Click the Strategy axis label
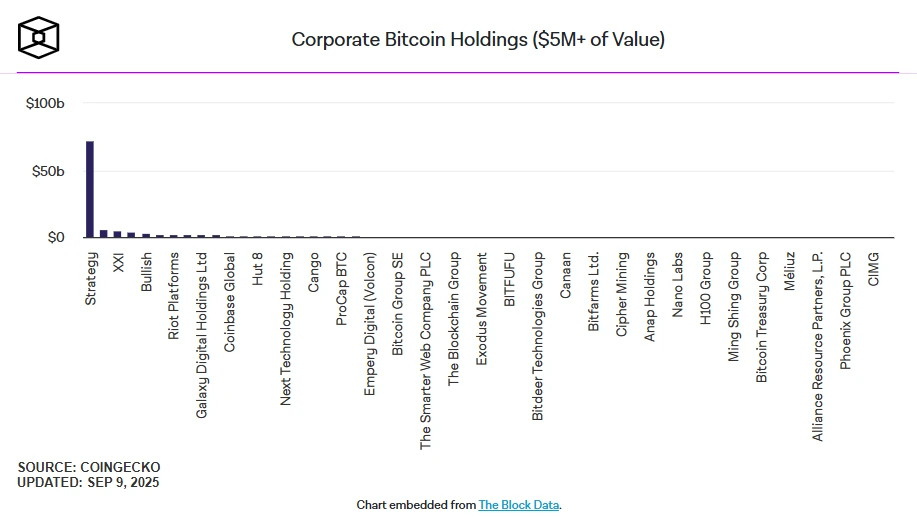The image size is (917, 517). click(x=91, y=278)
